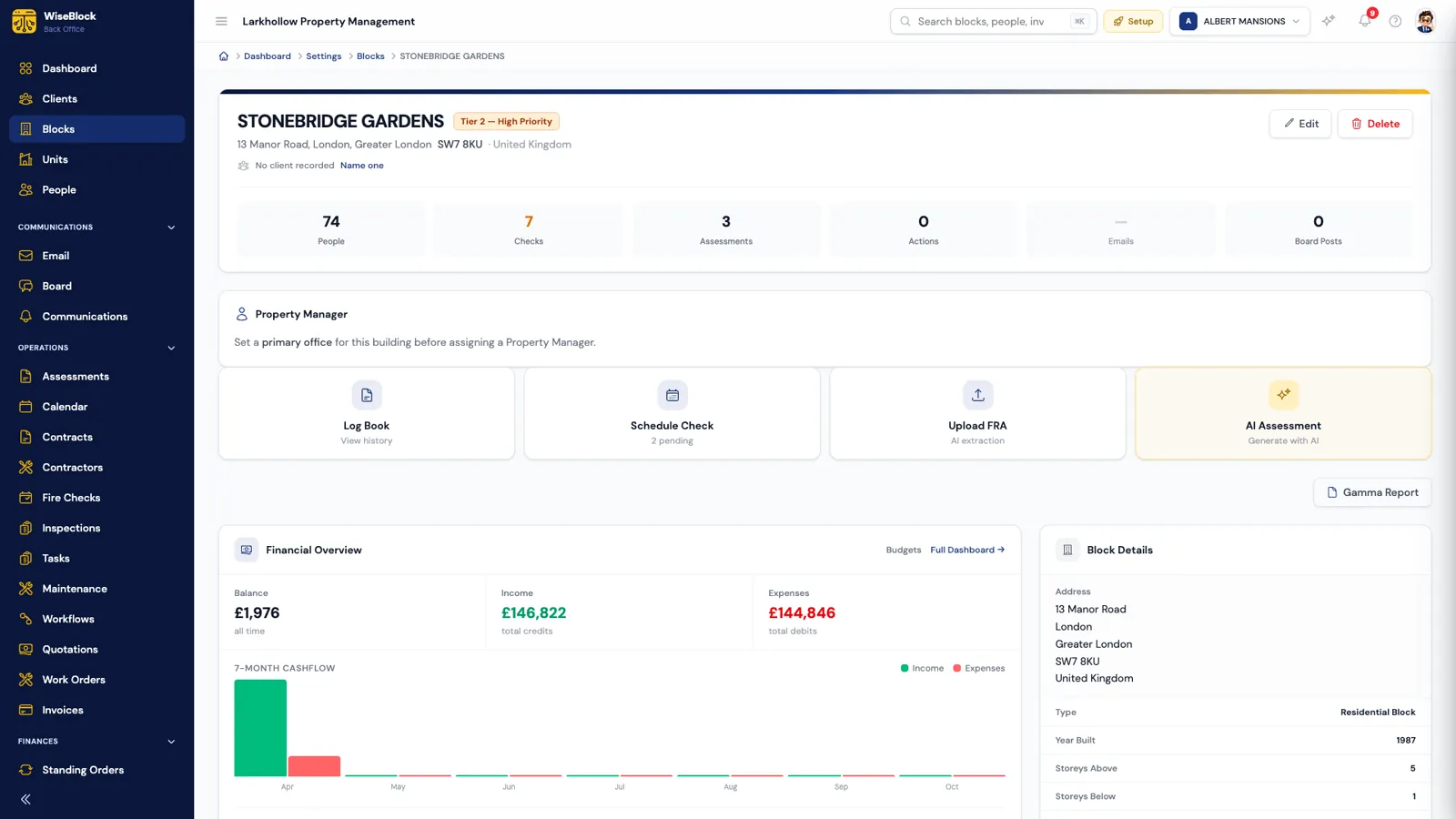Click the Contractors tools icon
Image resolution: width=1456 pixels, height=819 pixels.
[25, 467]
